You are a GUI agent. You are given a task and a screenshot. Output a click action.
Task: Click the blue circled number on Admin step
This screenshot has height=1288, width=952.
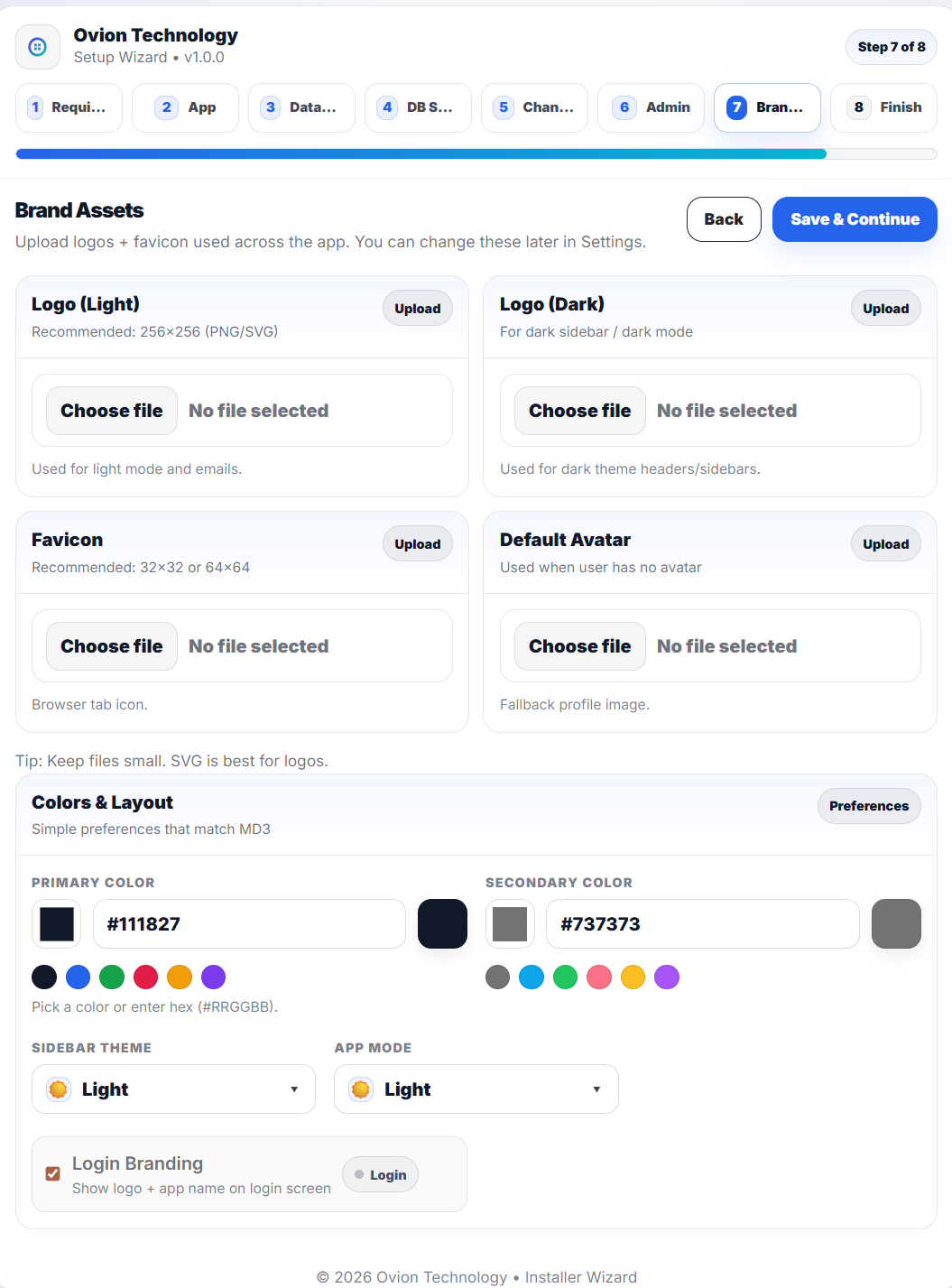(x=624, y=107)
